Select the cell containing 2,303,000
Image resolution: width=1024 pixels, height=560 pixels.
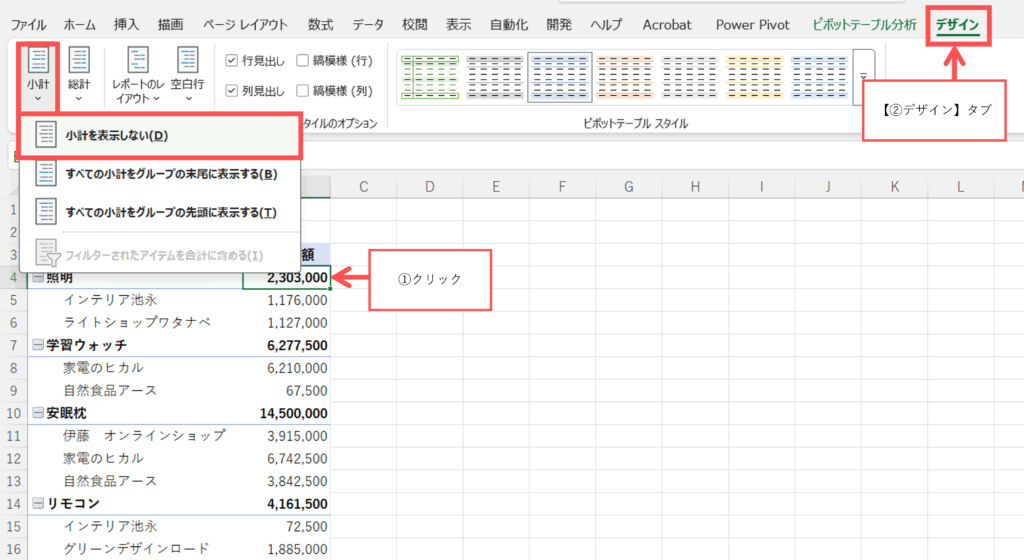tap(286, 277)
